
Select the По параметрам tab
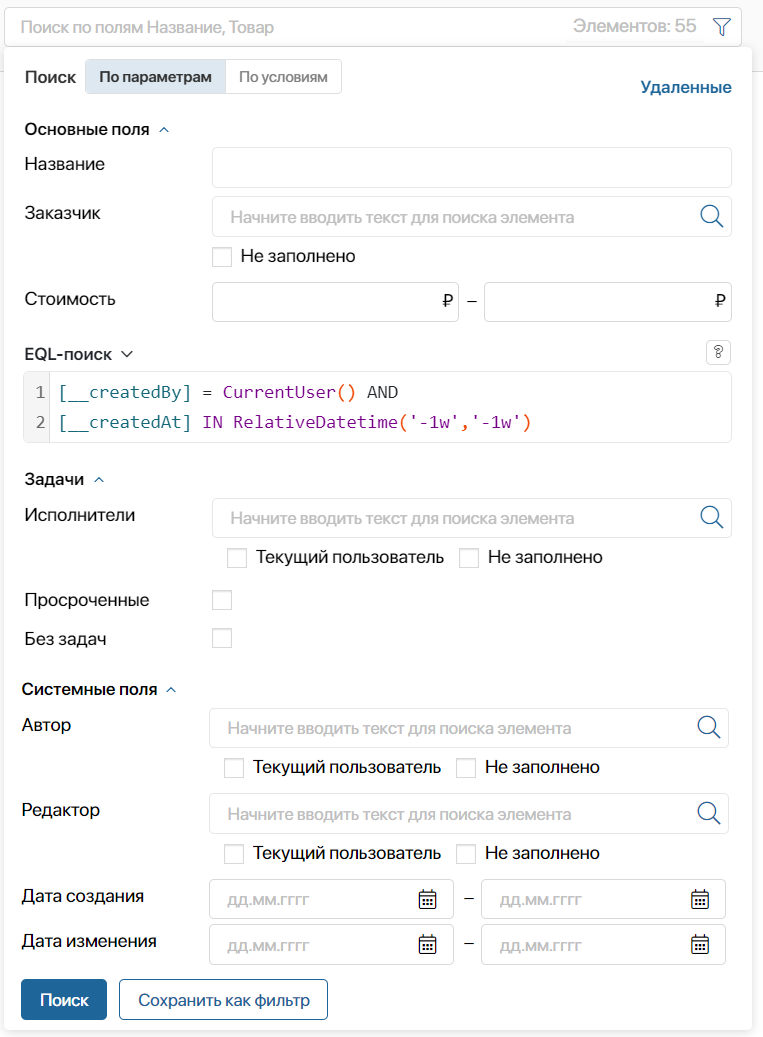coord(155,77)
